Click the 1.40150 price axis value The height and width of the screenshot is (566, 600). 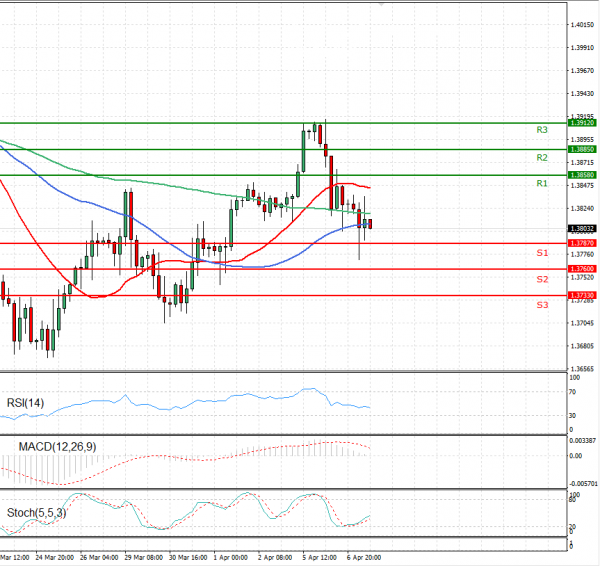coord(582,25)
